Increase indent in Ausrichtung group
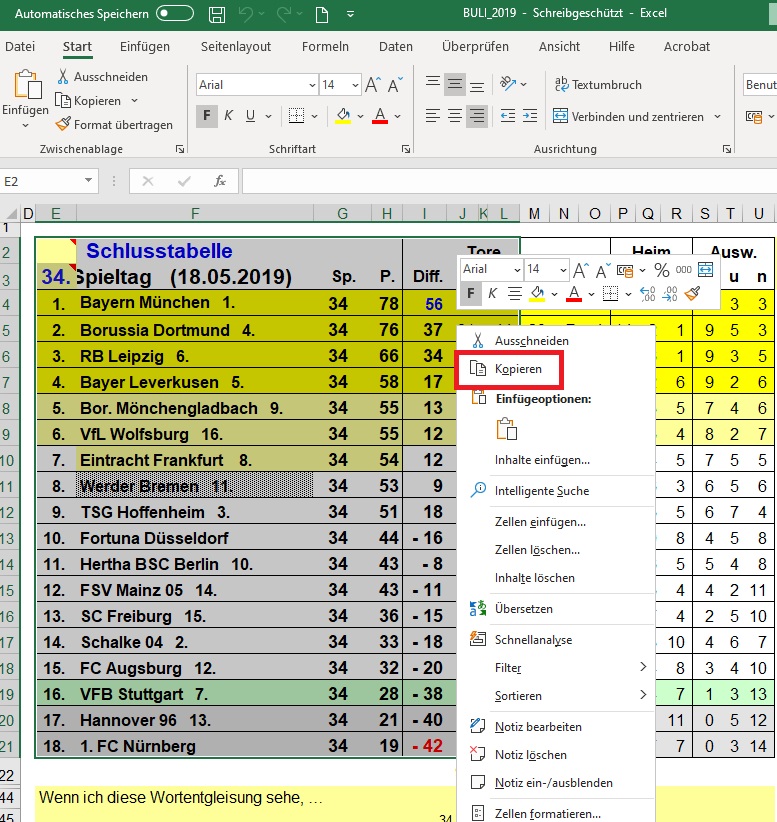The width and height of the screenshot is (777, 822). tap(530, 116)
